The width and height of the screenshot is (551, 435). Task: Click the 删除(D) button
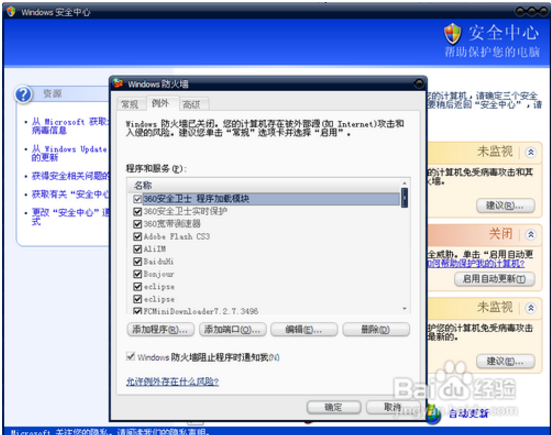[x=376, y=330]
